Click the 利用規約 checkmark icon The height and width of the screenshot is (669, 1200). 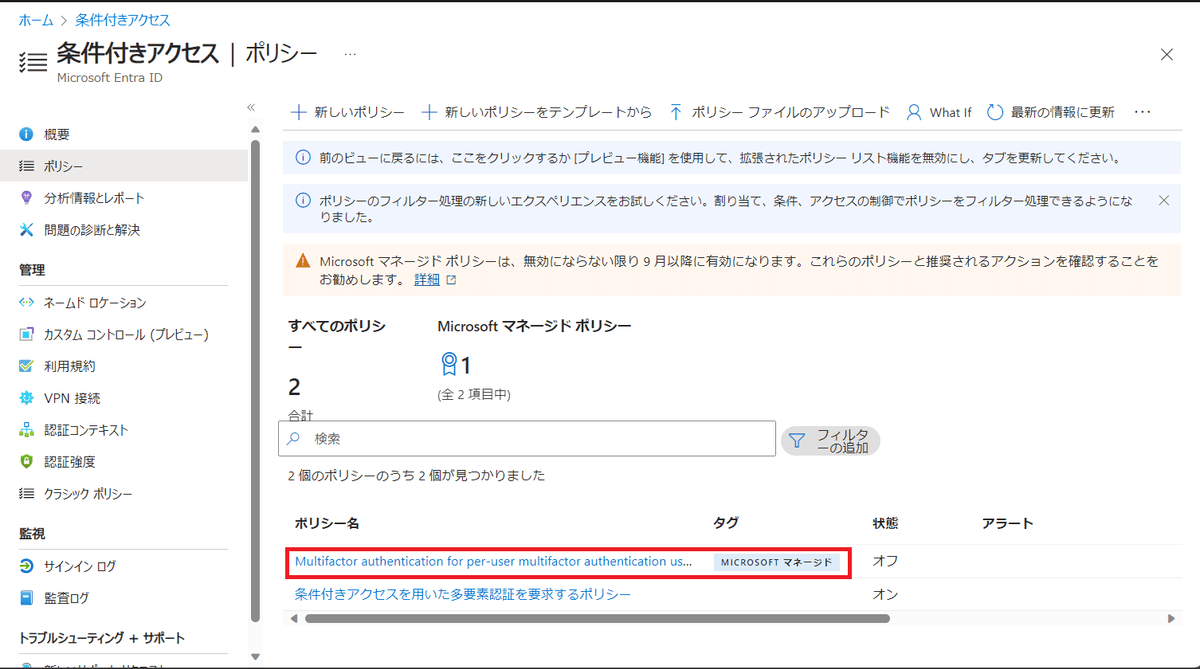coord(27,366)
